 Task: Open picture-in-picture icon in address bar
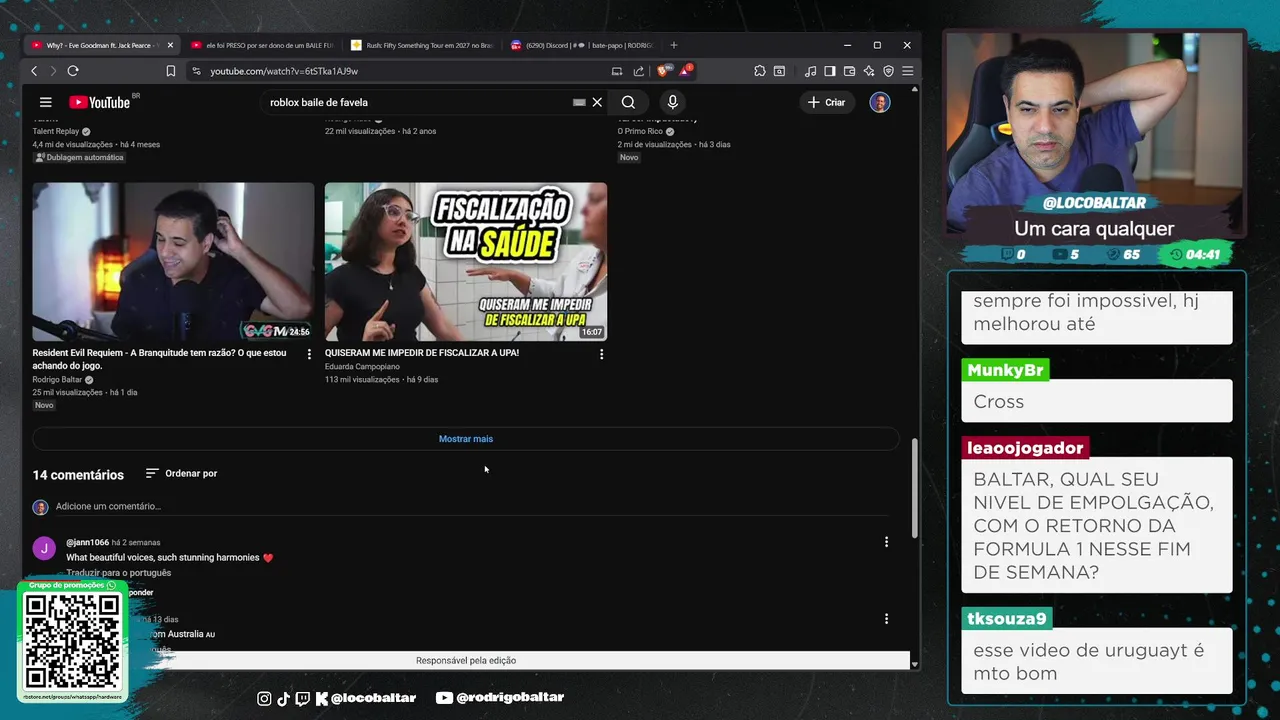tap(617, 71)
